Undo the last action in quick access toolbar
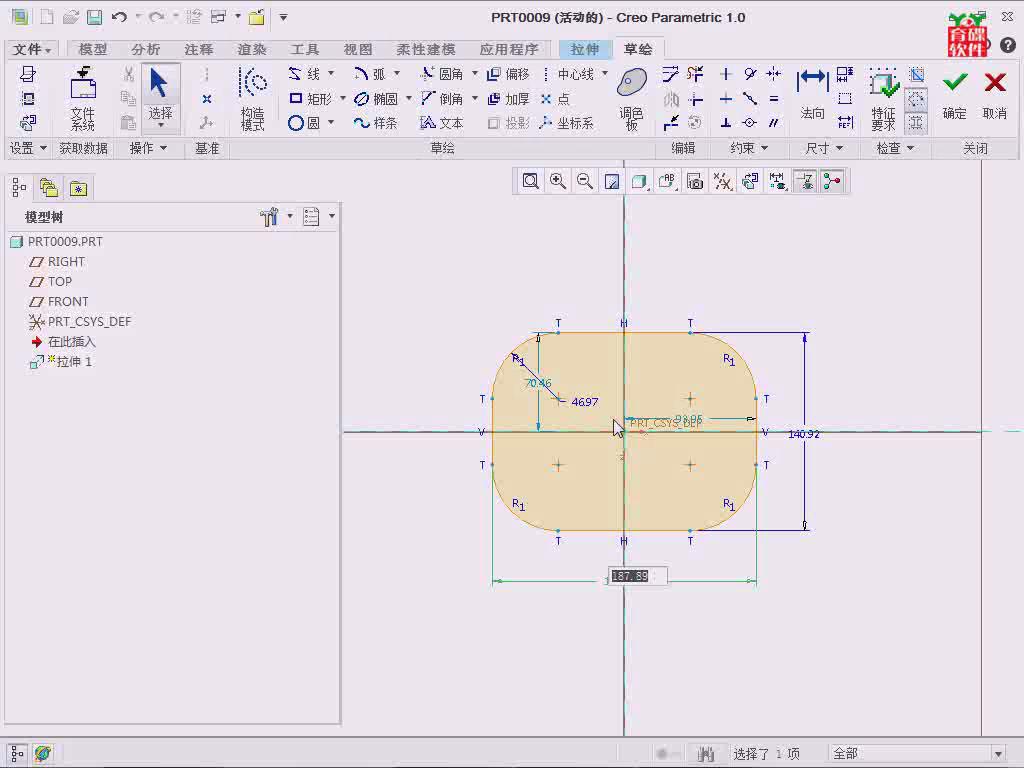The image size is (1024, 768). click(x=119, y=18)
